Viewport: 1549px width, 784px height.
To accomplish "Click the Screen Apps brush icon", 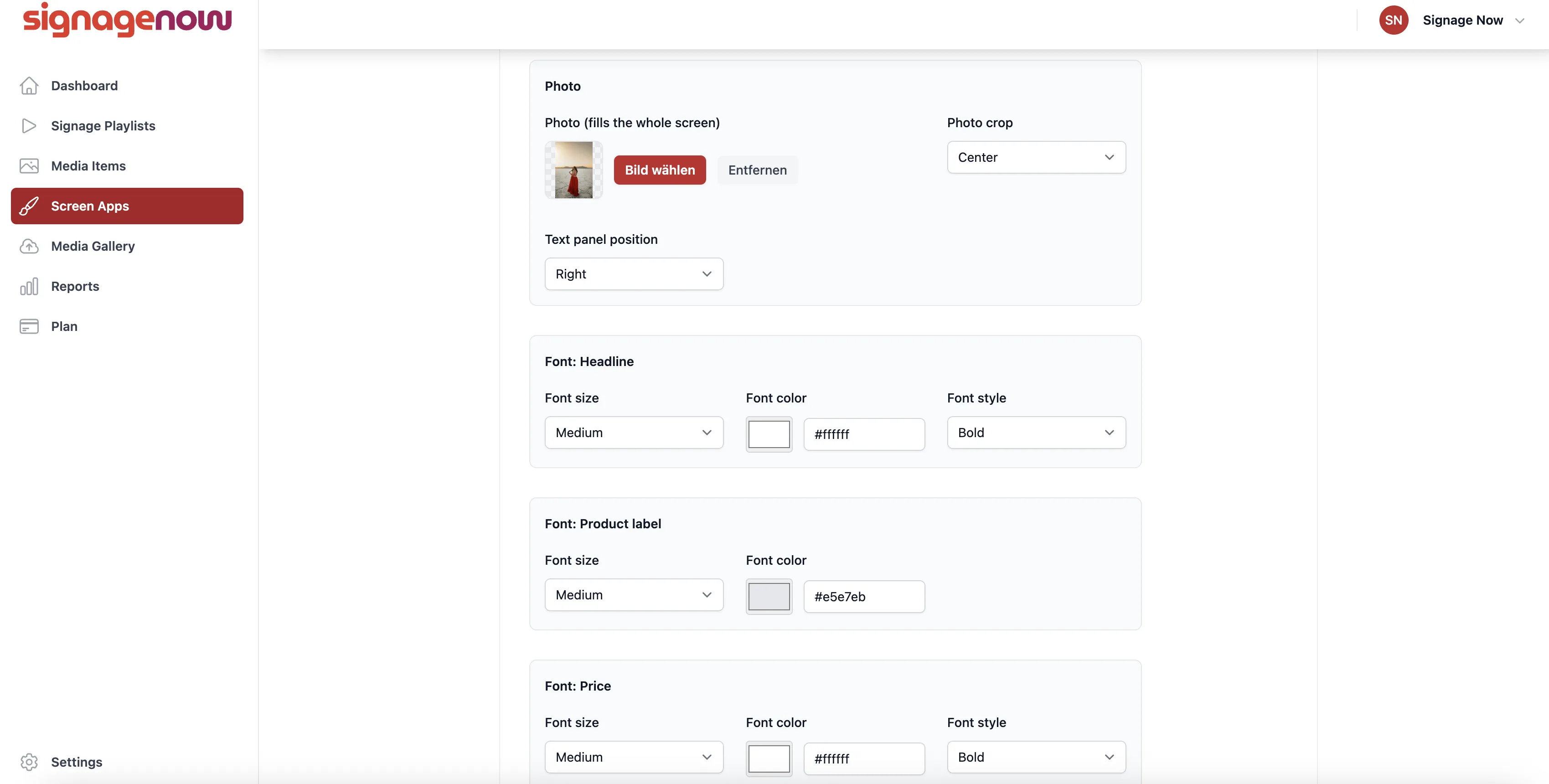I will [29, 206].
